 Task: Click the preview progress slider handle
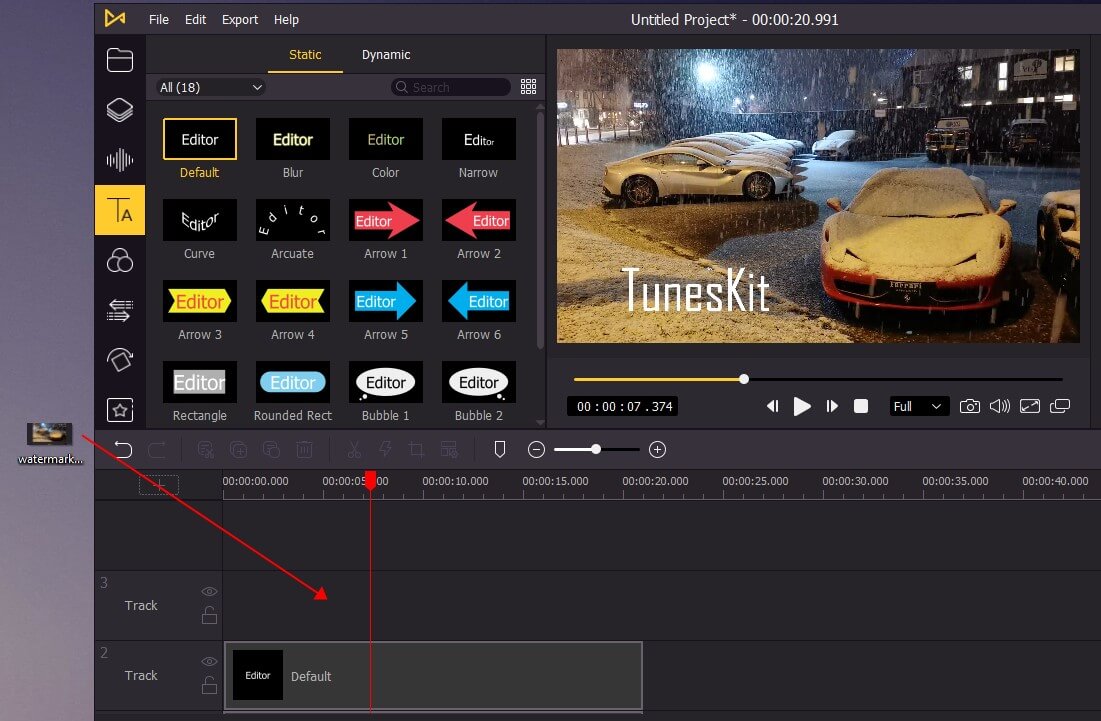(x=744, y=379)
